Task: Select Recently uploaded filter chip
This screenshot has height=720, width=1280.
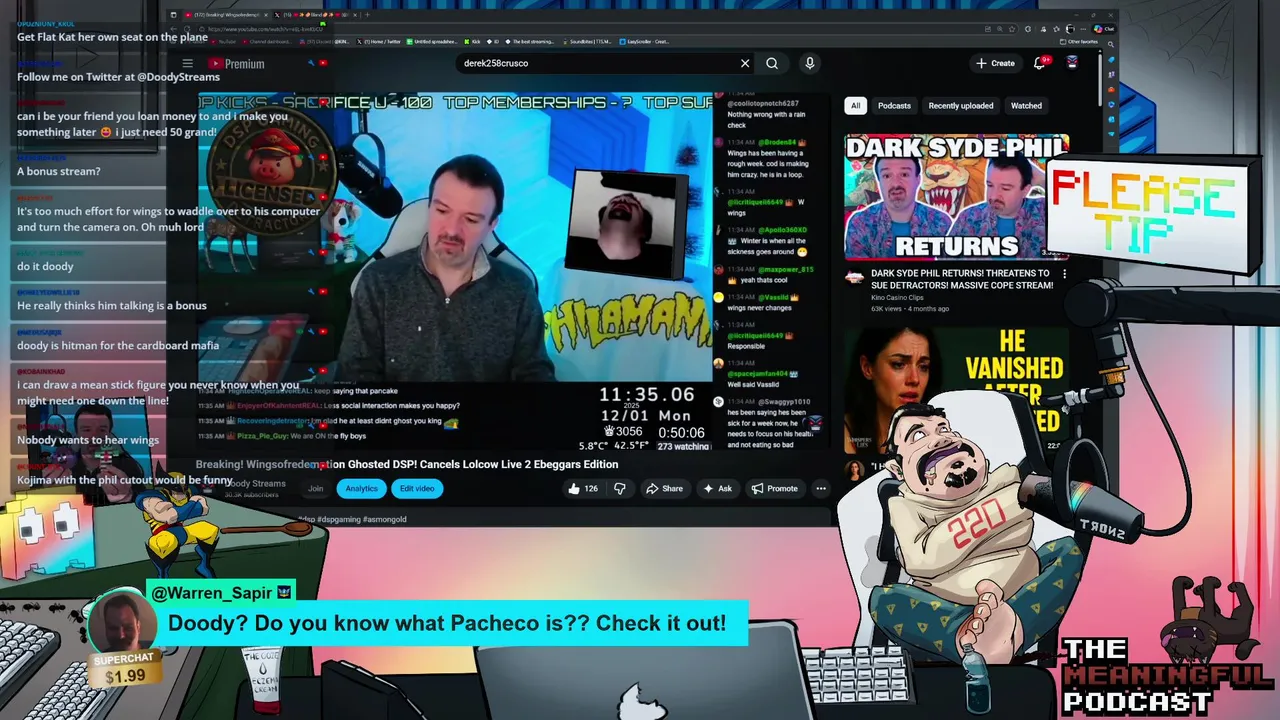Action: (961, 105)
